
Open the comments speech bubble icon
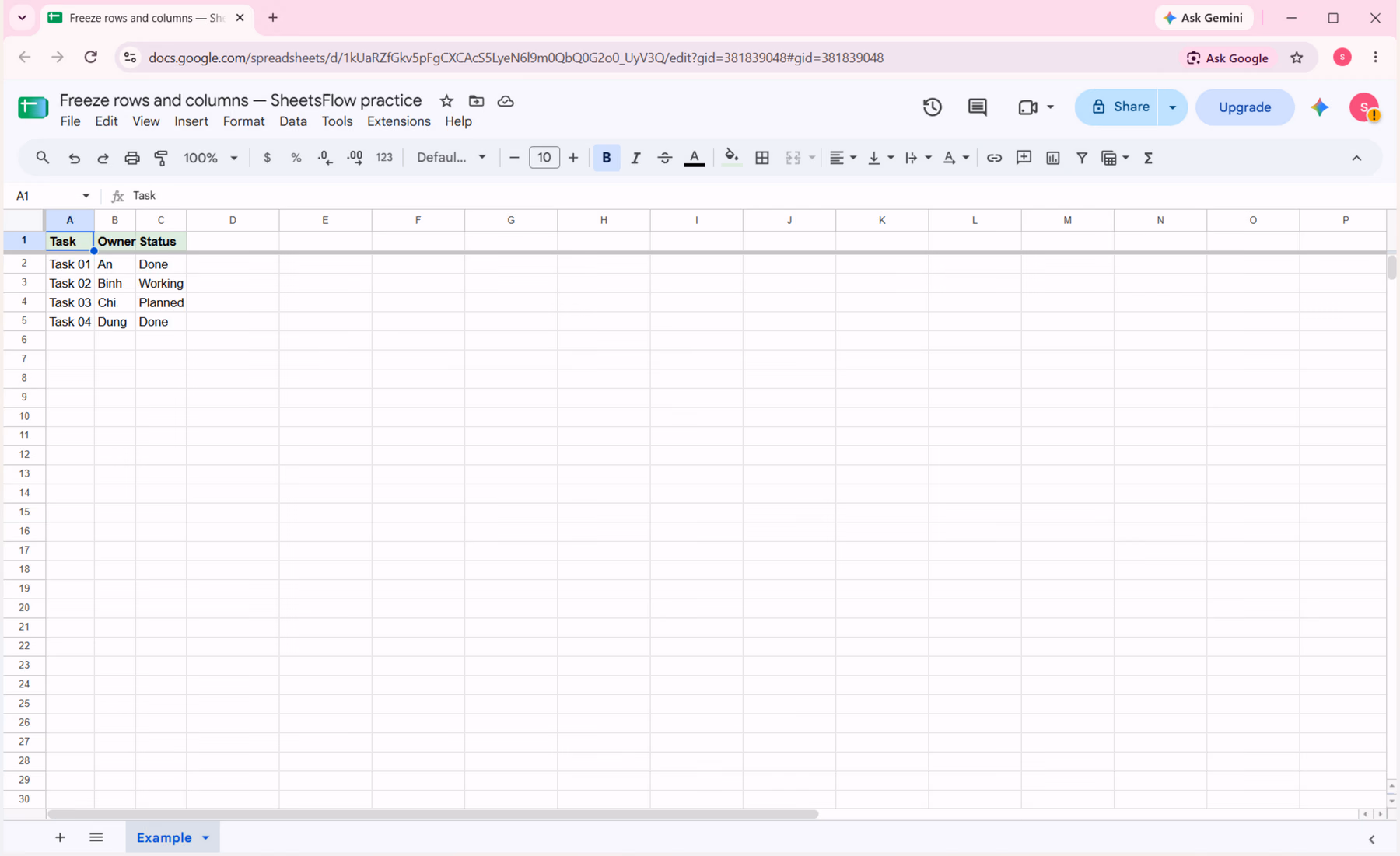978,107
